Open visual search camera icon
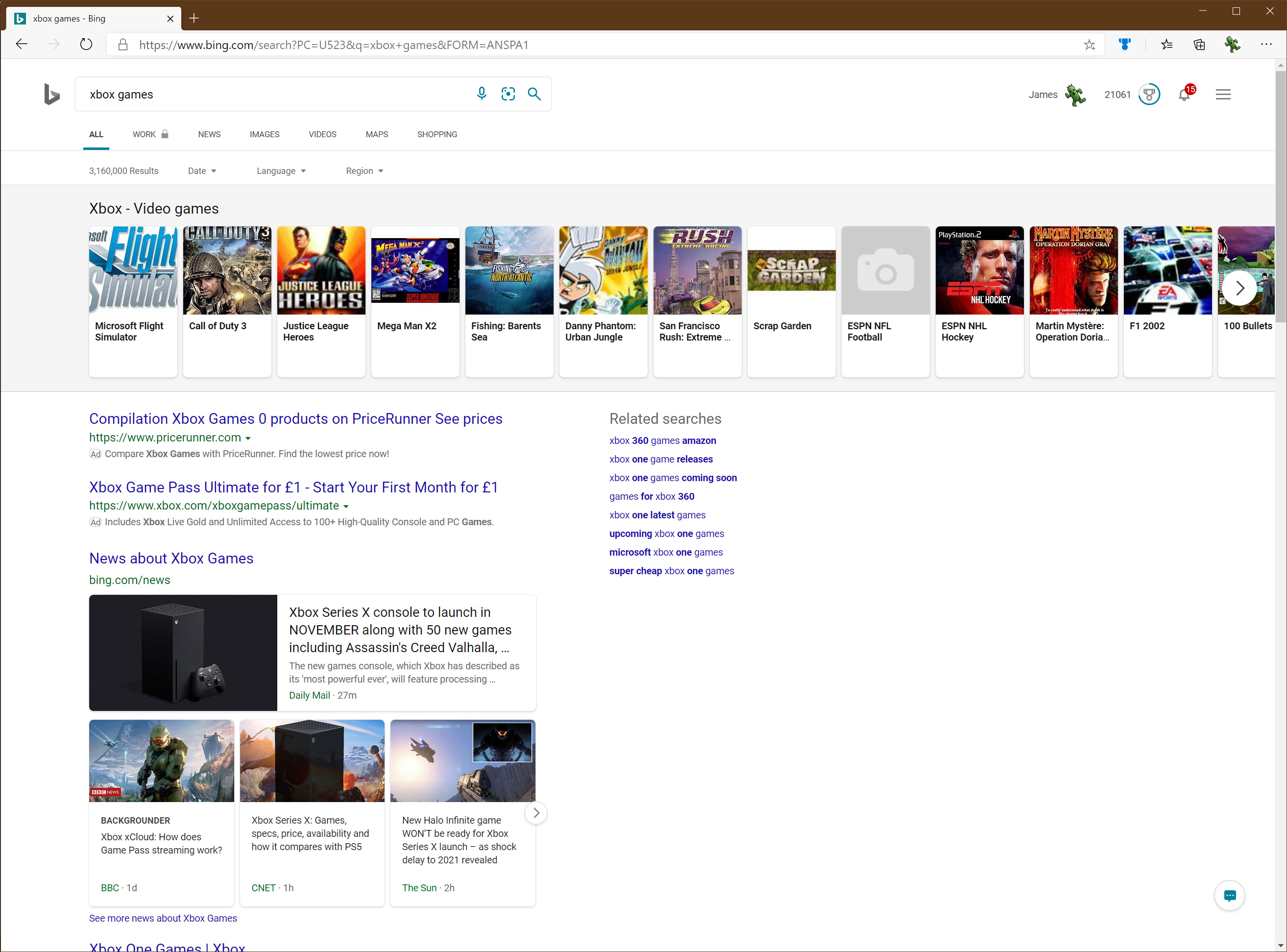Image resolution: width=1287 pixels, height=952 pixels. (x=508, y=94)
